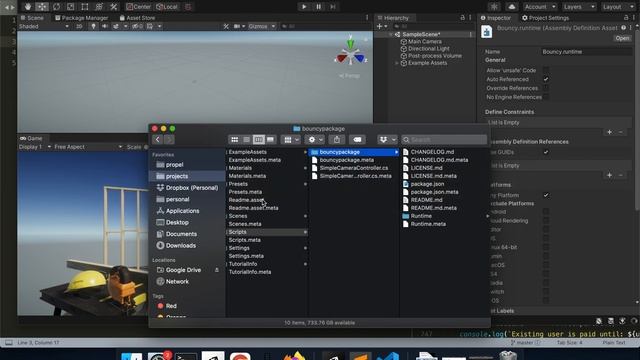Viewport: 640px width, 360px height.
Task: Toggle No Engine References checkbox
Action: (x=546, y=97)
